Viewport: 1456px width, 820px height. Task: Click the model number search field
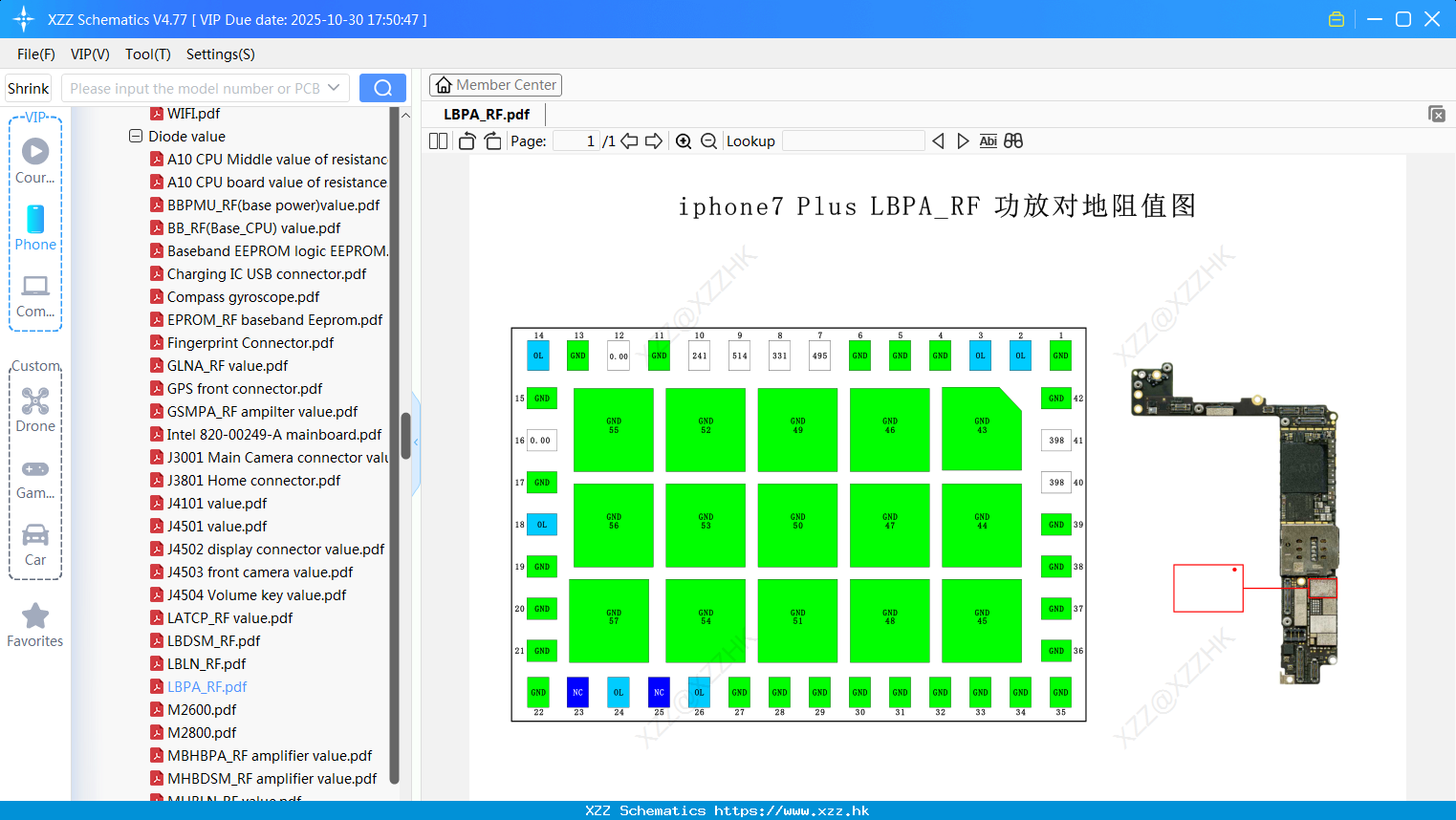(x=195, y=88)
